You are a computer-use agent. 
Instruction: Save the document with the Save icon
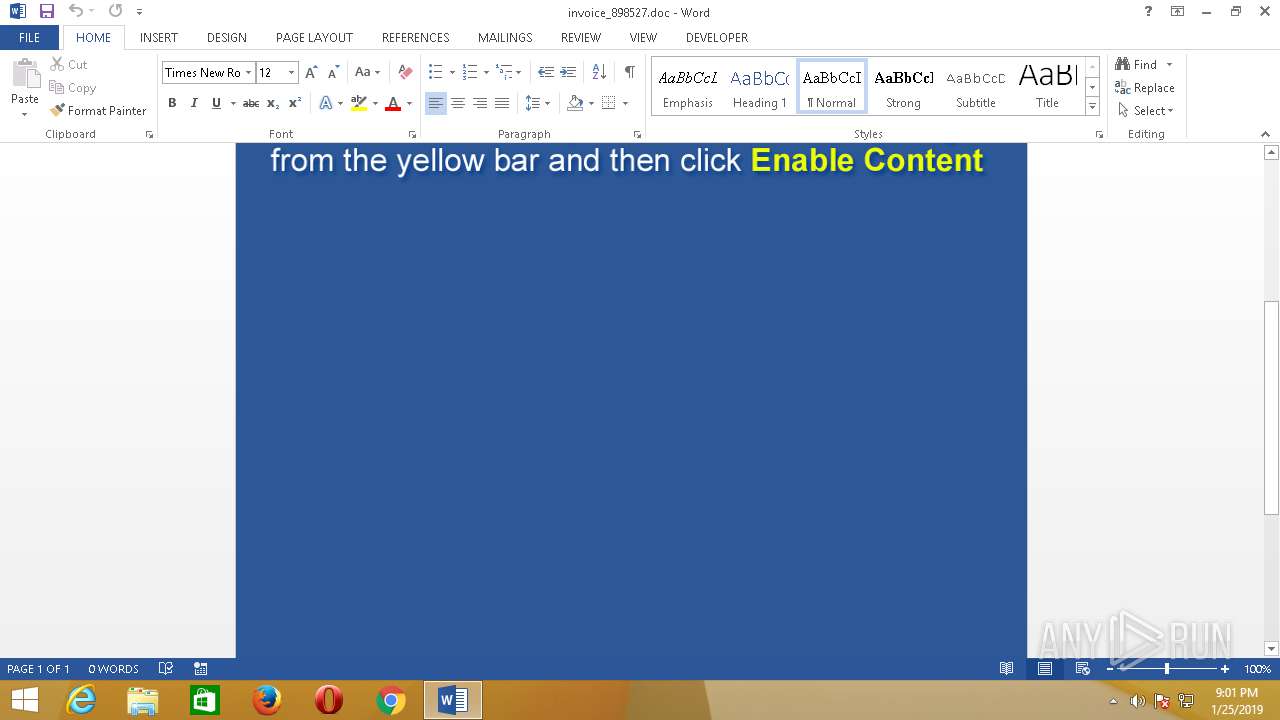(x=46, y=12)
